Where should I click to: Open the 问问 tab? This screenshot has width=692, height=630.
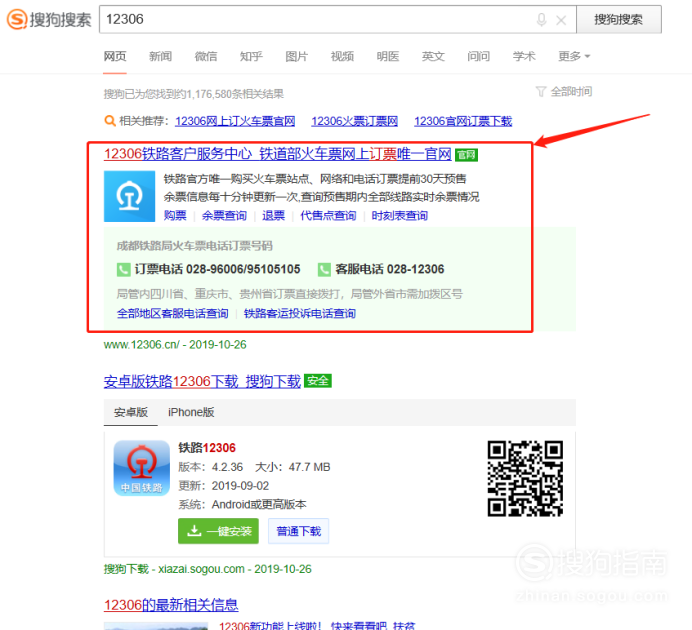(478, 56)
